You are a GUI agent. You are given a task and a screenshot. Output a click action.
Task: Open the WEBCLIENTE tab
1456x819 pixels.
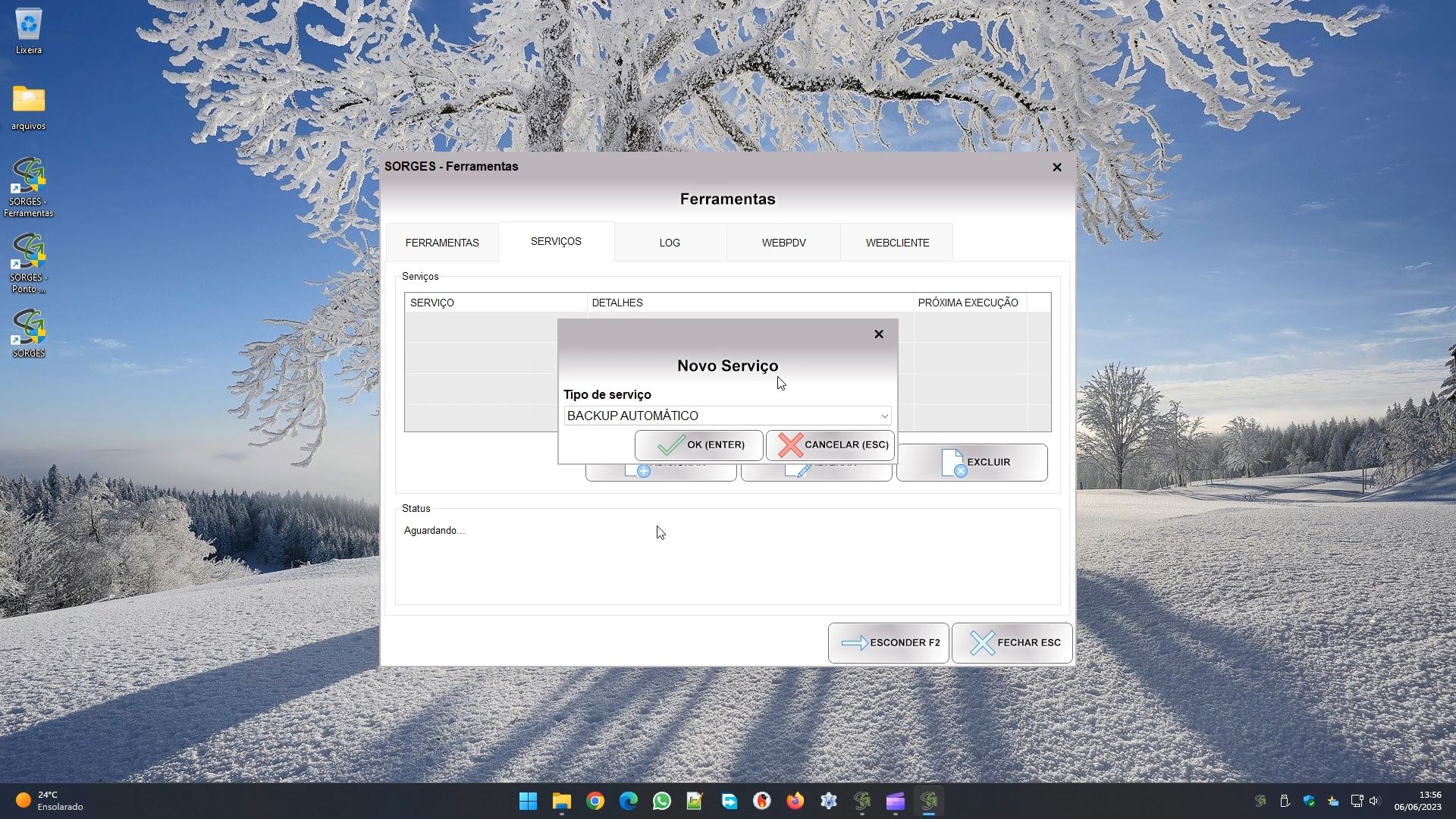tap(897, 243)
